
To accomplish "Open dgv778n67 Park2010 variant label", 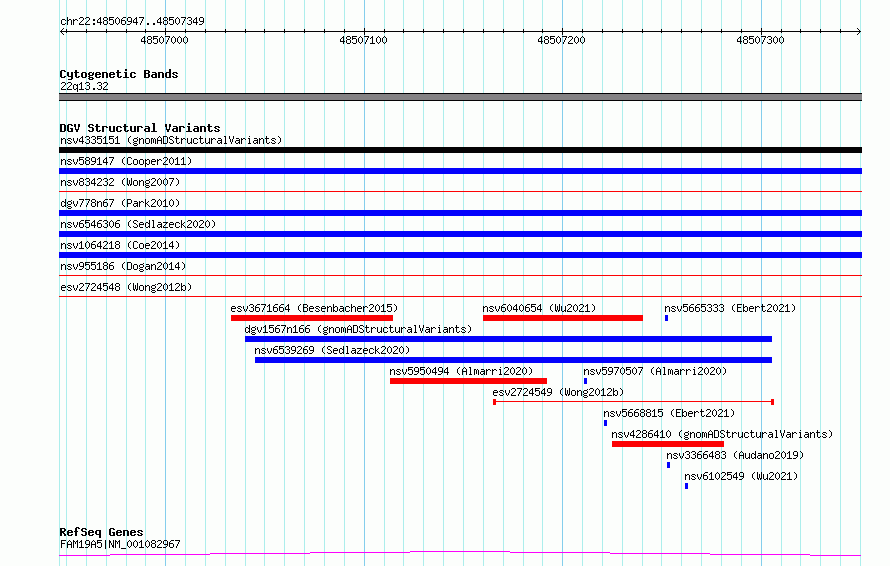I will point(120,203).
